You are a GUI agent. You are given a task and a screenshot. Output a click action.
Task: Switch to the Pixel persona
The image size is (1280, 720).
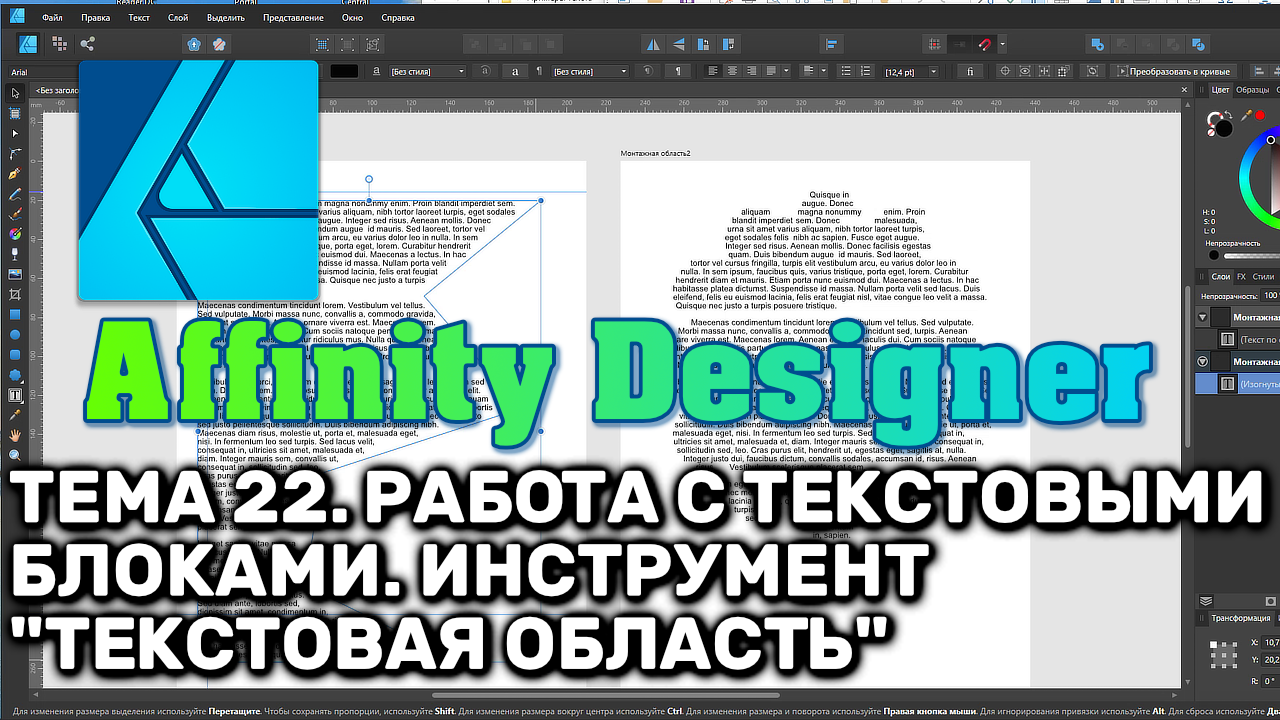point(59,44)
